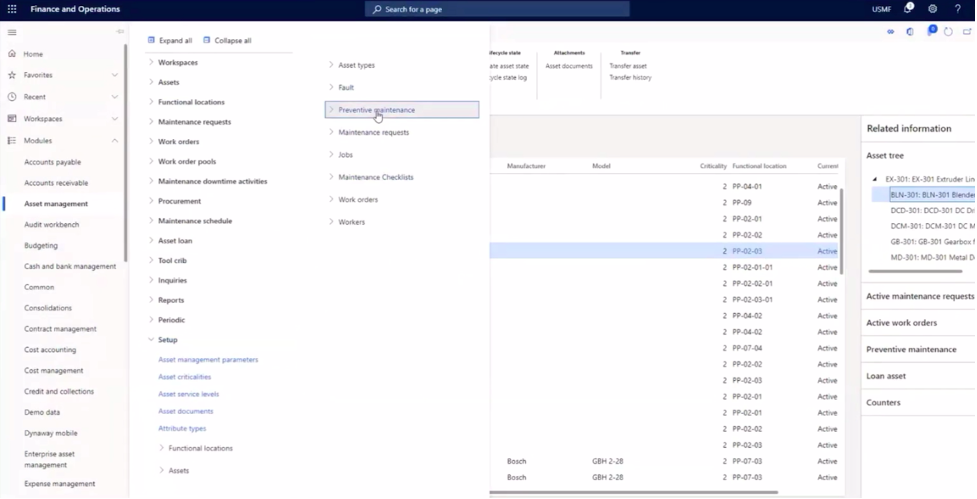Open the app launcher waffle icon
Viewport: 977px width, 499px height.
click(x=12, y=9)
